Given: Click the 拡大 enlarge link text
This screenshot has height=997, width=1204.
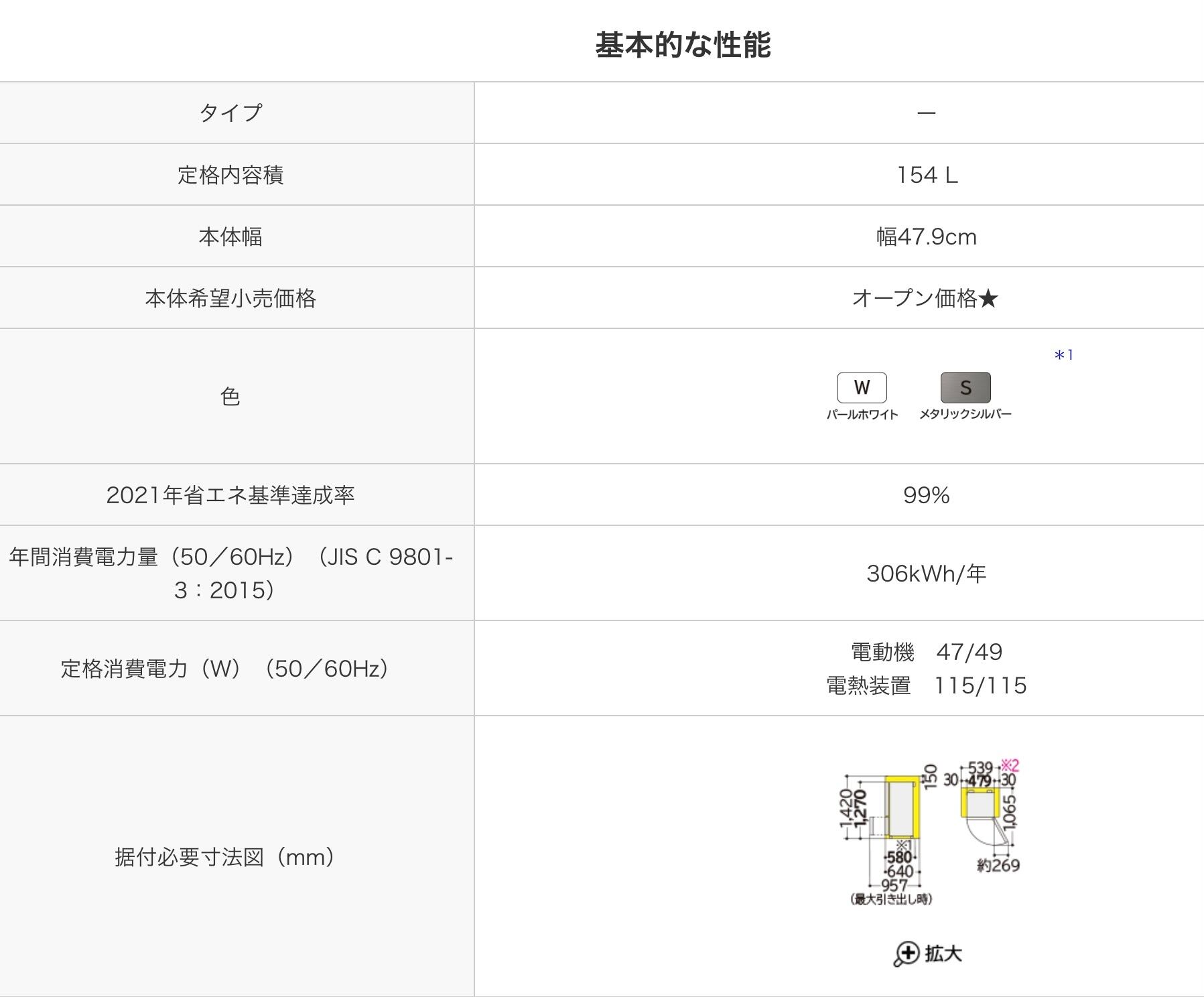Looking at the screenshot, I should (x=943, y=953).
